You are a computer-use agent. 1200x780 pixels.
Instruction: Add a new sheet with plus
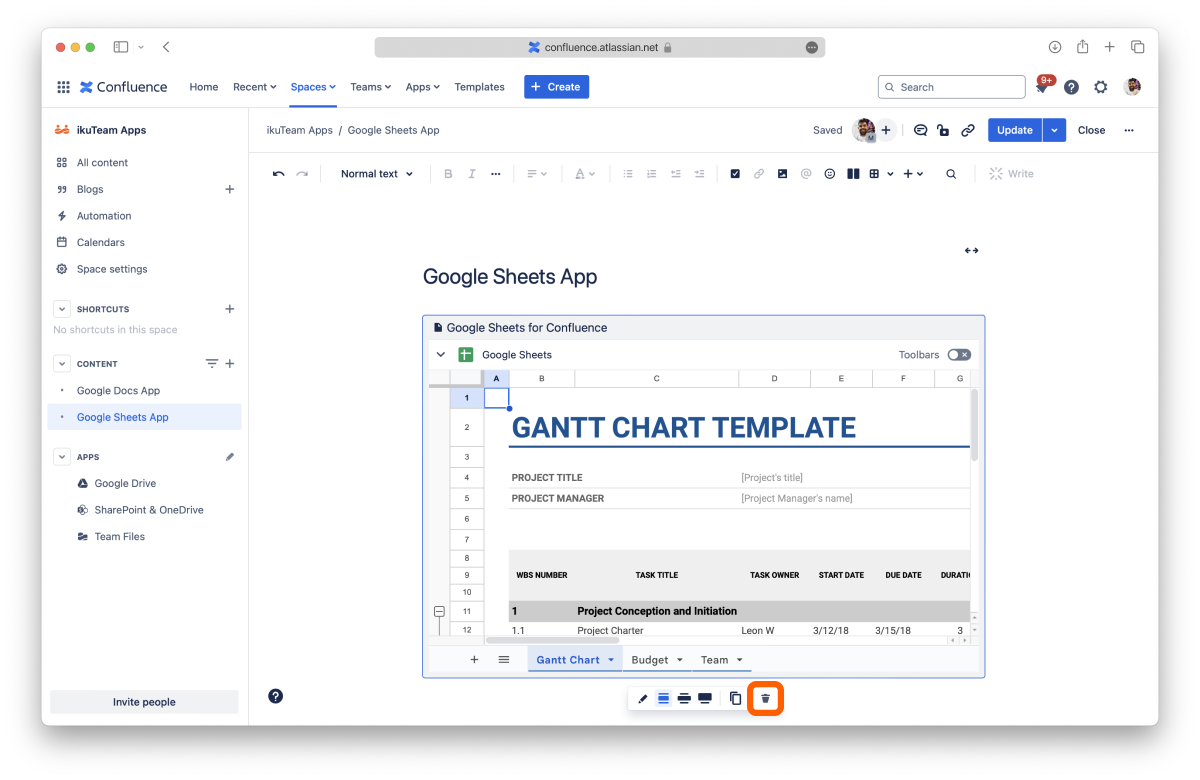click(x=474, y=660)
